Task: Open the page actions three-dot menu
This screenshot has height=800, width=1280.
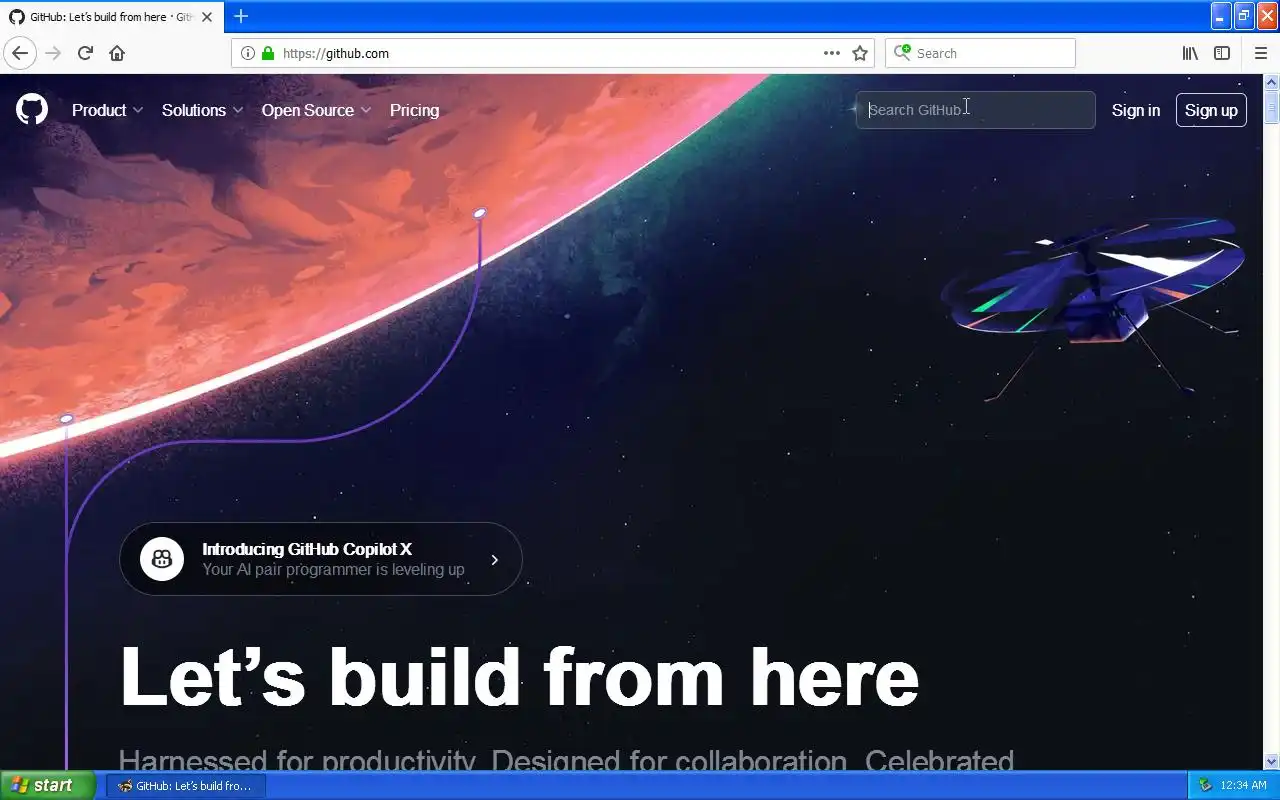Action: coord(831,53)
